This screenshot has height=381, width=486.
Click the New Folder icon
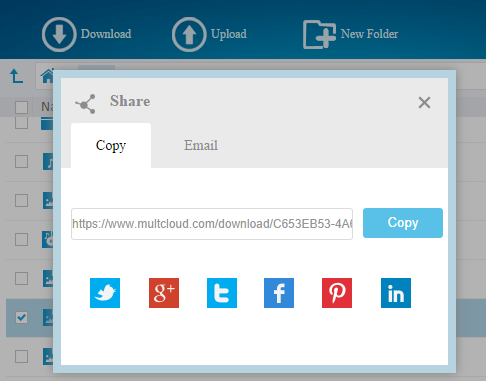(x=319, y=34)
